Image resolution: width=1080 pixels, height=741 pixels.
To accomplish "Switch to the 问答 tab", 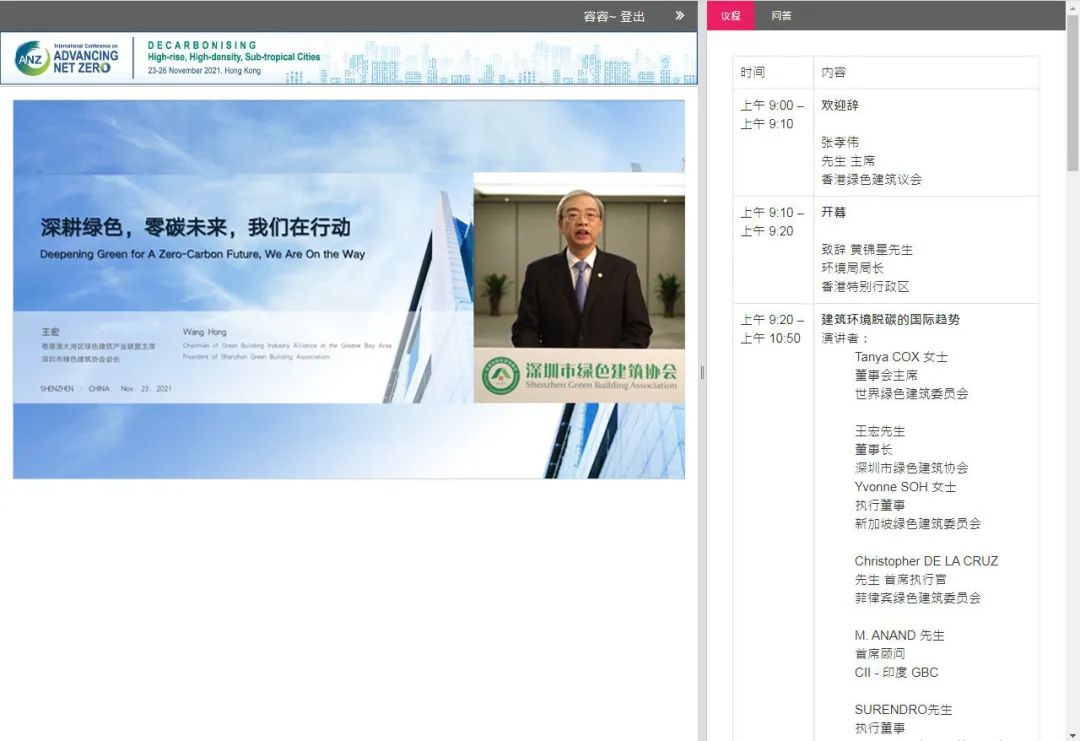I will [781, 16].
